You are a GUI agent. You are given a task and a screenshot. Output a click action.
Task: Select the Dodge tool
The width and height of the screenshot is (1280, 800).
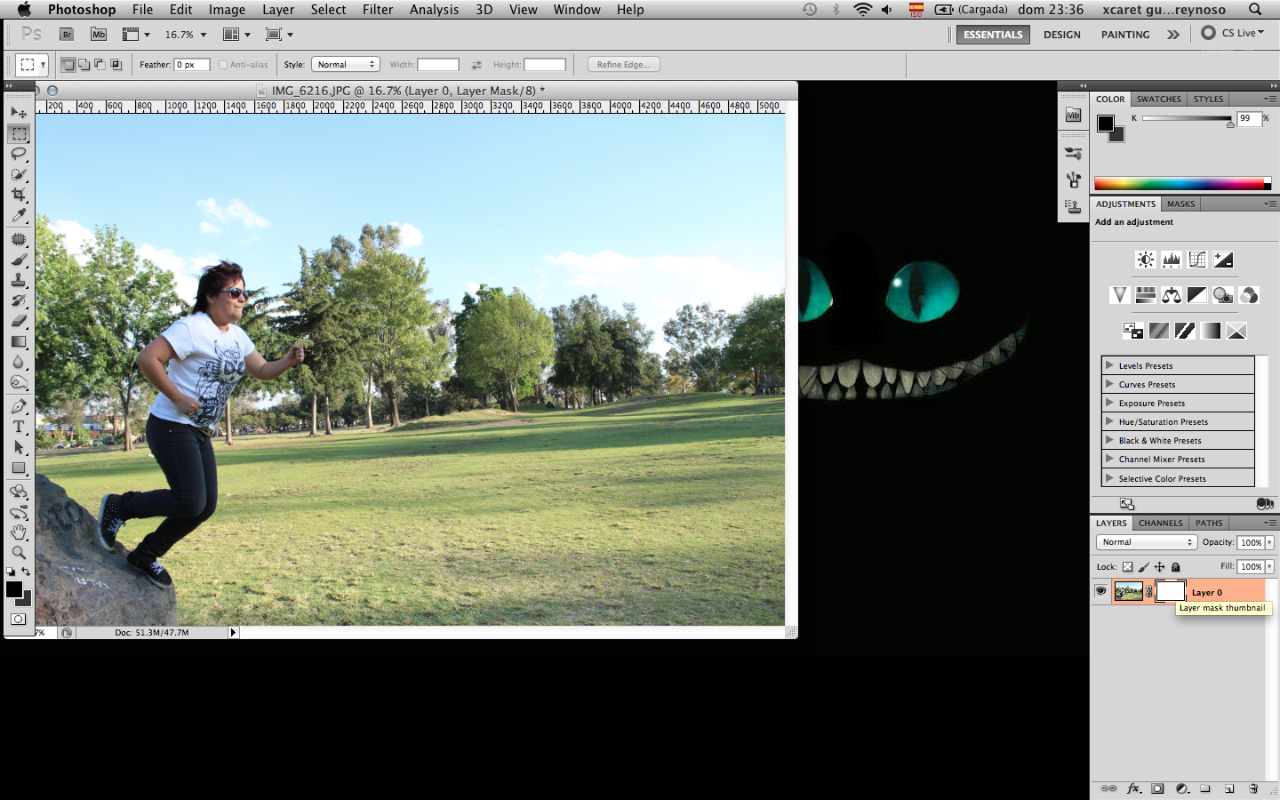point(19,383)
